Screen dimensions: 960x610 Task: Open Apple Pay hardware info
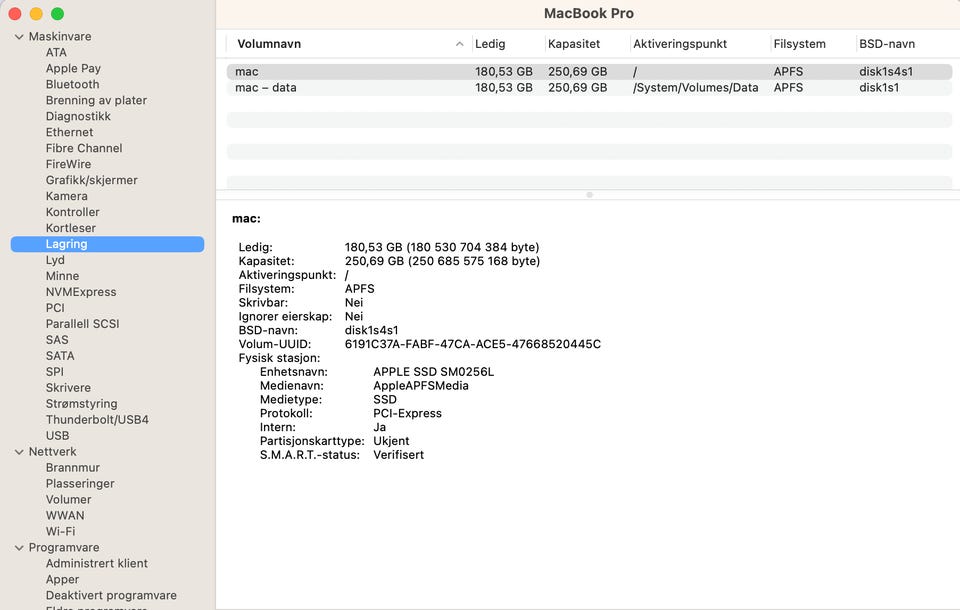point(73,69)
